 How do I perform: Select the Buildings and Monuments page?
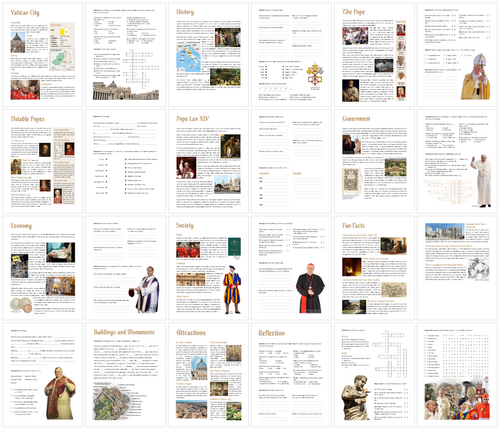pyautogui.click(x=125, y=375)
